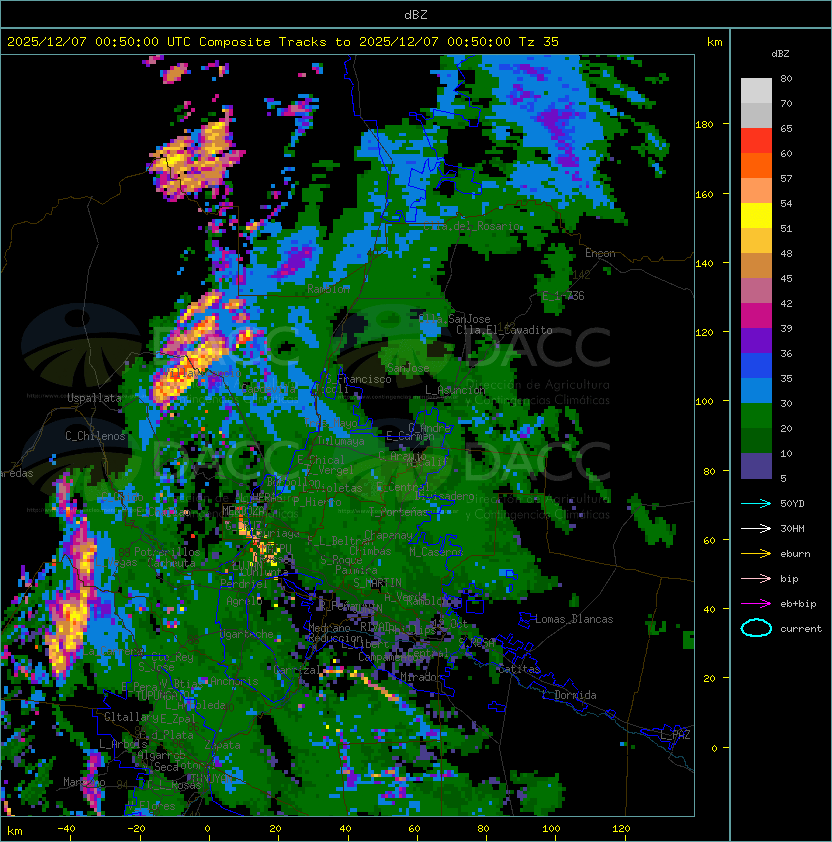This screenshot has width=832, height=842.
Task: Click the Catitas place label
Action: pyautogui.click(x=519, y=669)
